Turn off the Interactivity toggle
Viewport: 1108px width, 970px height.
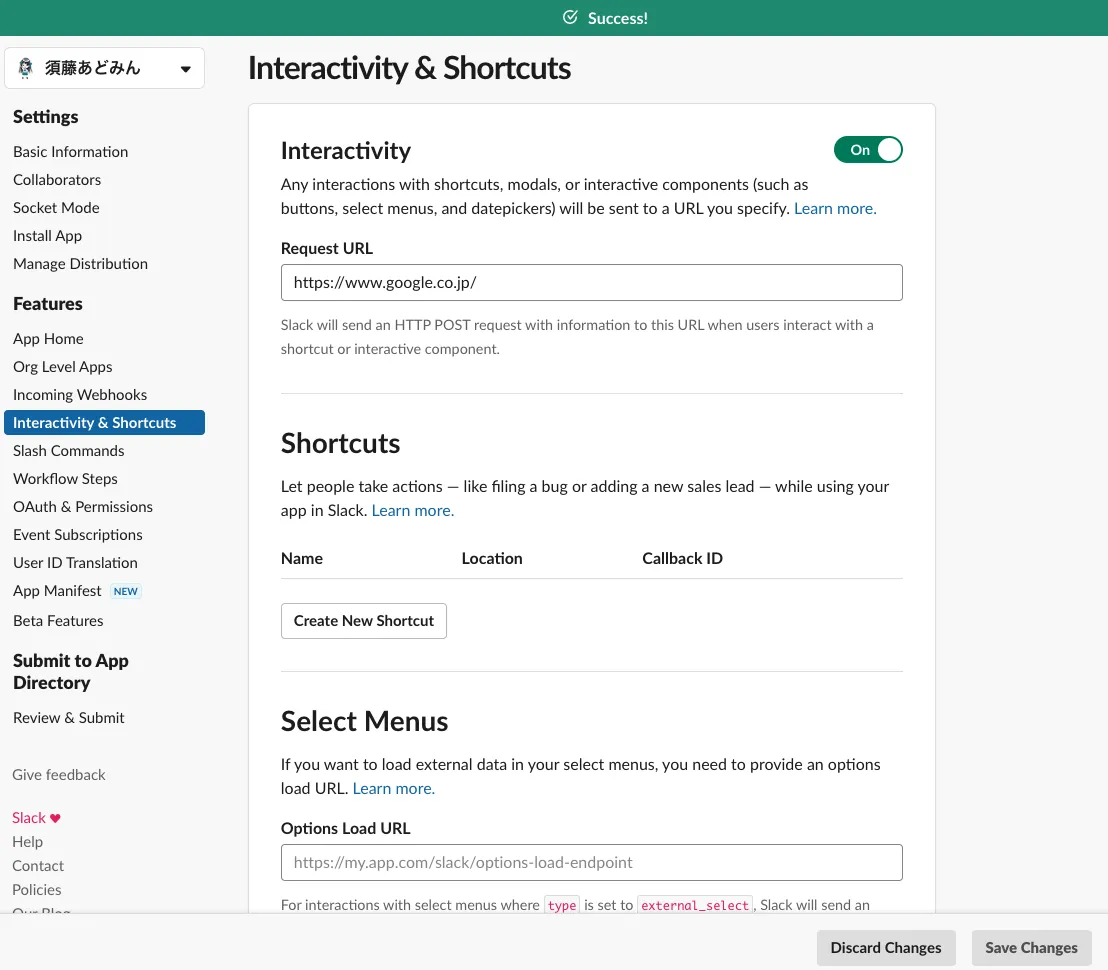pos(868,150)
